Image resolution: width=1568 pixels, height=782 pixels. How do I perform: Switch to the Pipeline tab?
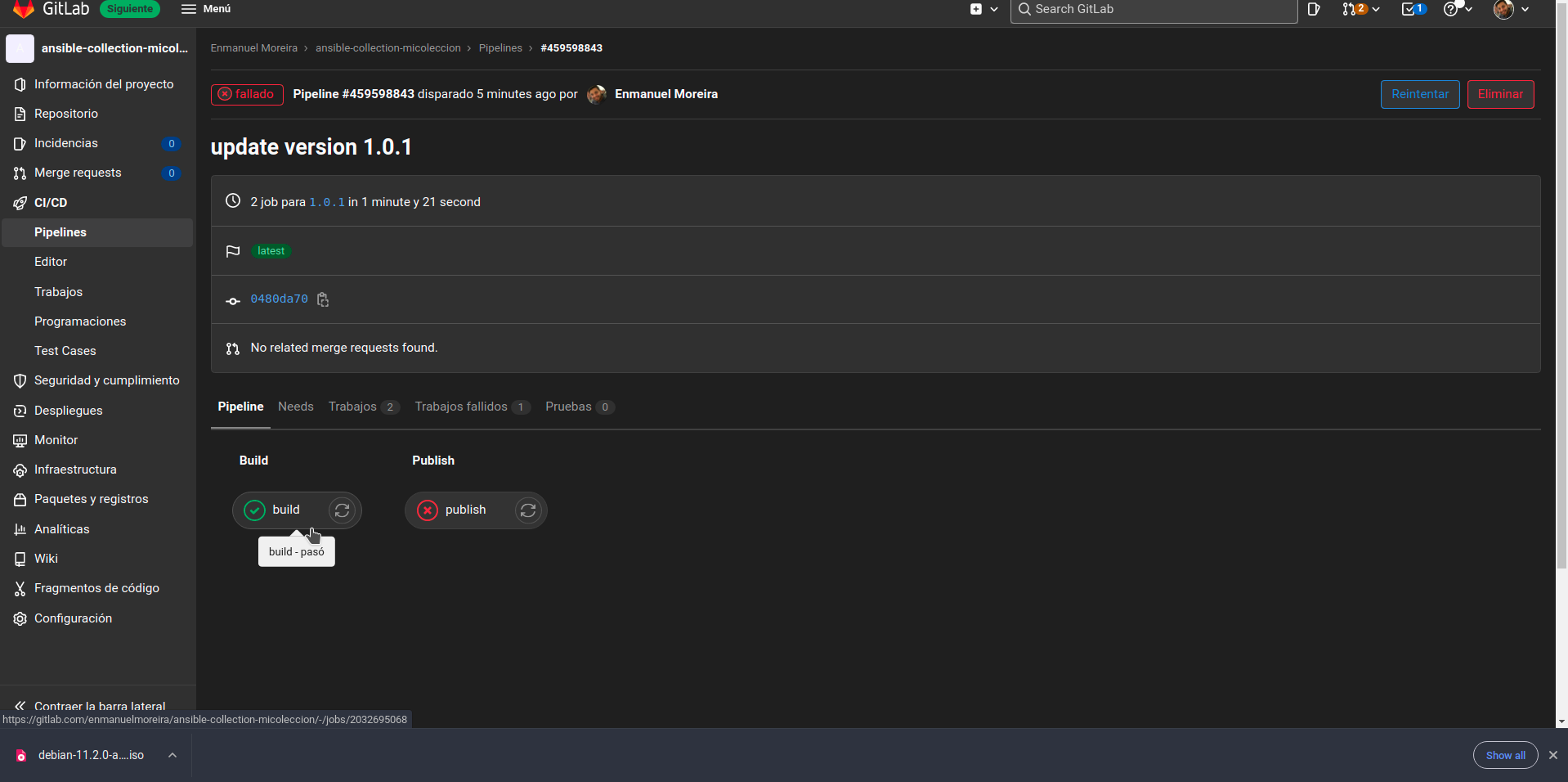coord(240,407)
